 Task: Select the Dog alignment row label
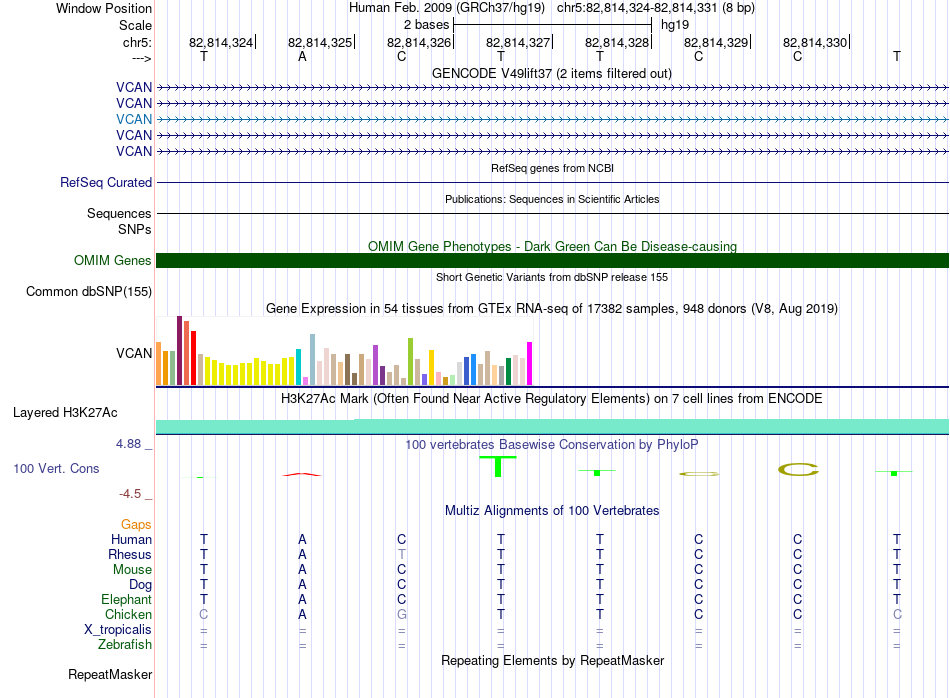[141, 585]
